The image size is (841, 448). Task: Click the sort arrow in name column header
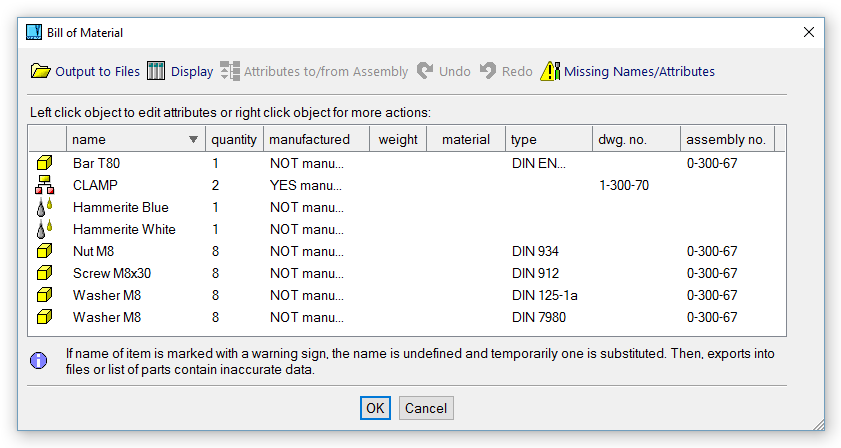click(x=193, y=140)
